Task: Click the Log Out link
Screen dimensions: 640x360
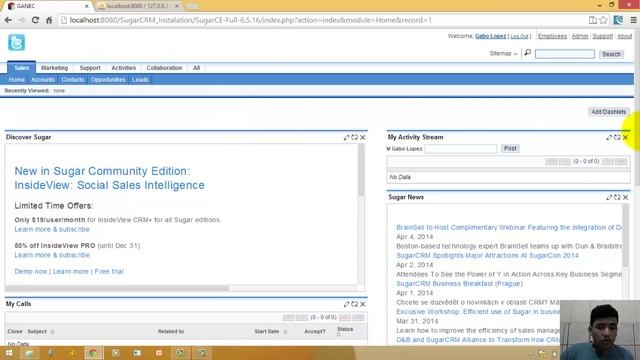Action: point(520,36)
